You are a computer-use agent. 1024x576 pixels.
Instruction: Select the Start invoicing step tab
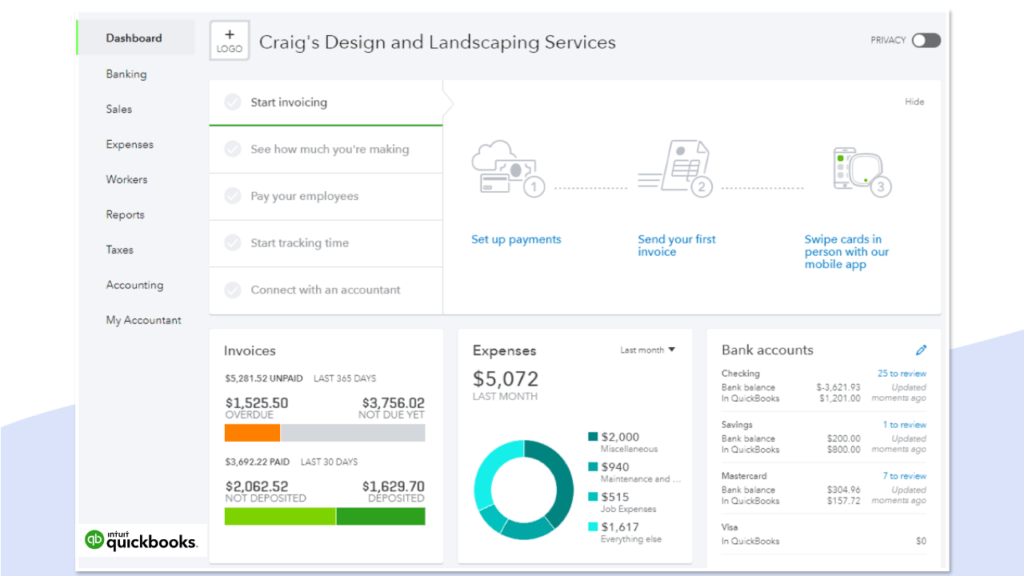click(x=326, y=103)
